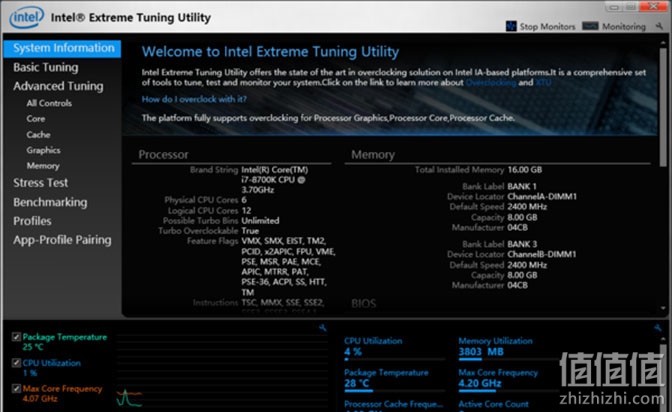Open 'How do I overclock with it?' link
Screen dimensions: 672x412
pyautogui.click(x=194, y=99)
